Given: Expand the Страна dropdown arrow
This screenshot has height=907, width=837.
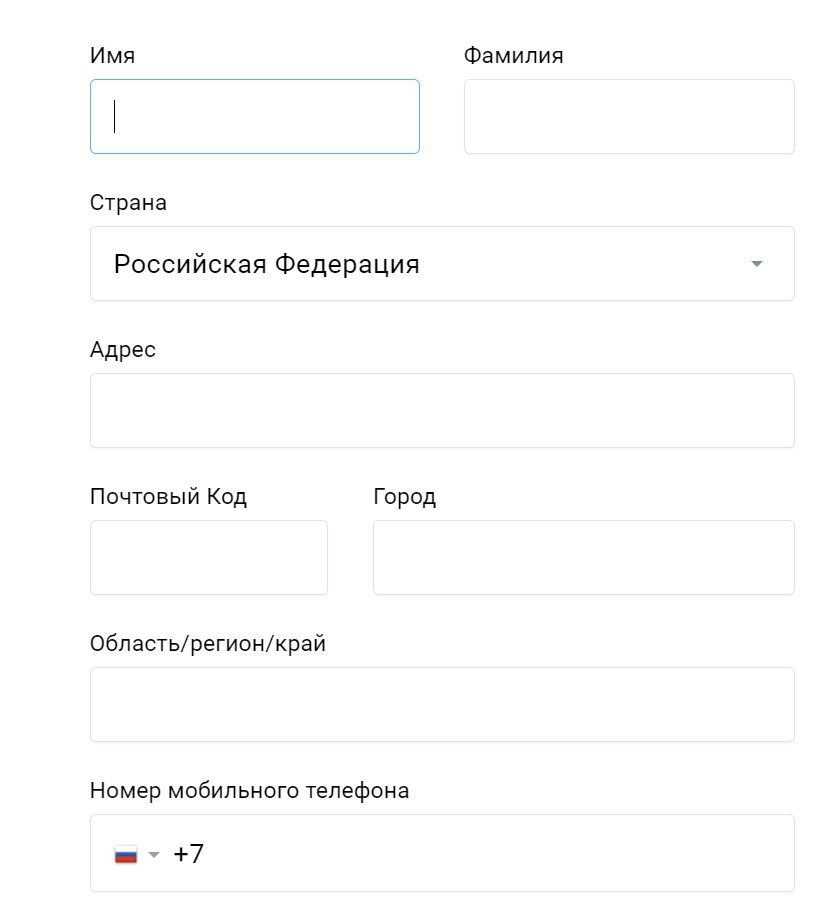Looking at the screenshot, I should tap(757, 264).
